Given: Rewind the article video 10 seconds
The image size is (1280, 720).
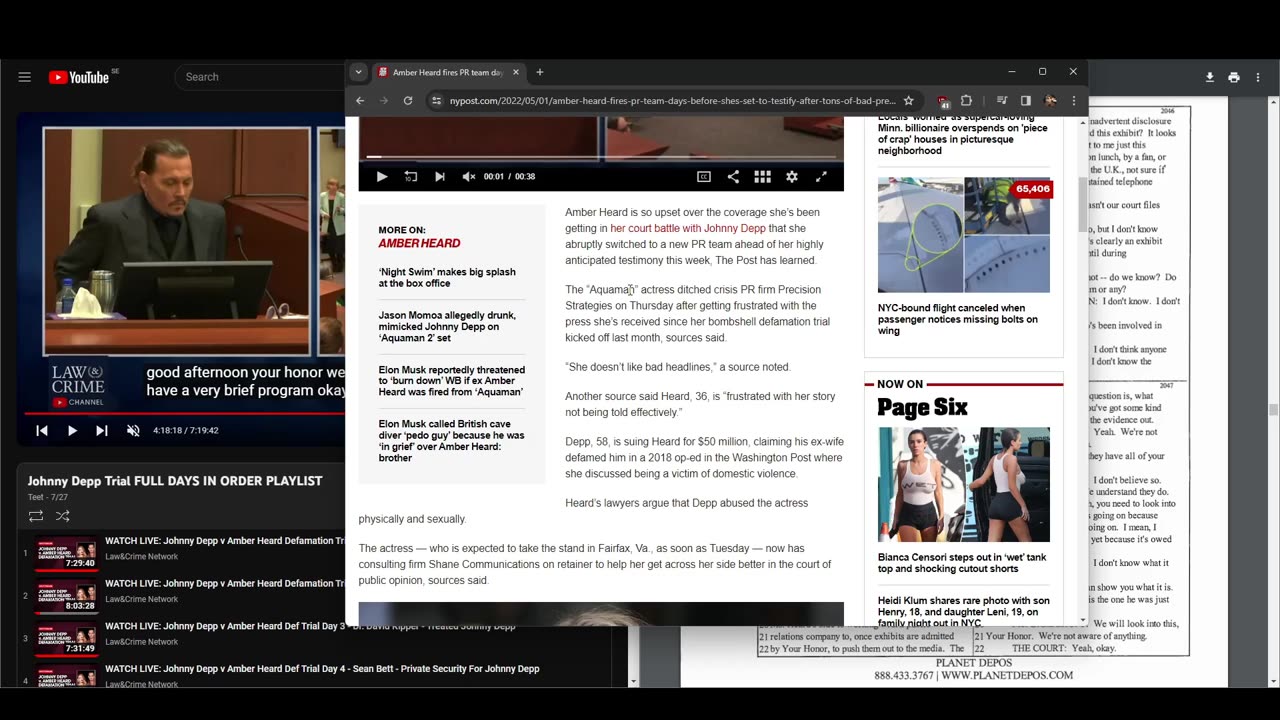Looking at the screenshot, I should pos(411,176).
